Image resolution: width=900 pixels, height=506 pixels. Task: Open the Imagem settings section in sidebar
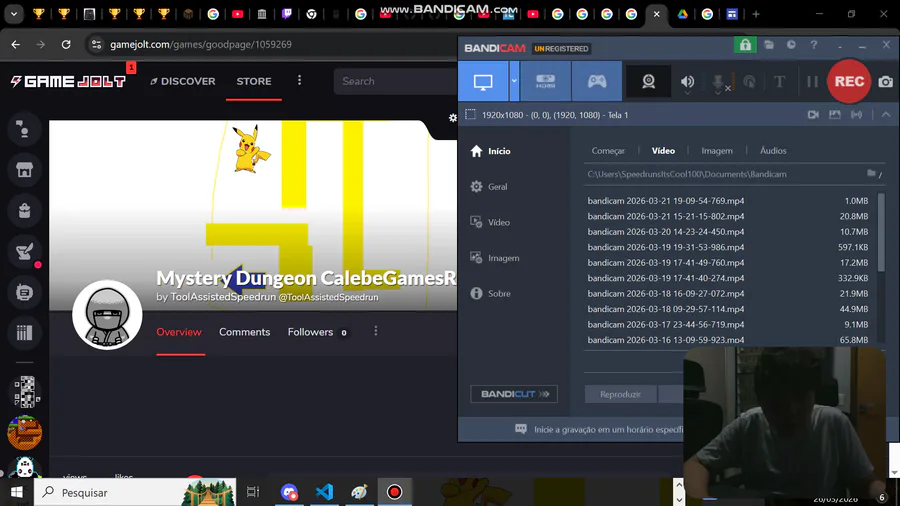[x=495, y=258]
